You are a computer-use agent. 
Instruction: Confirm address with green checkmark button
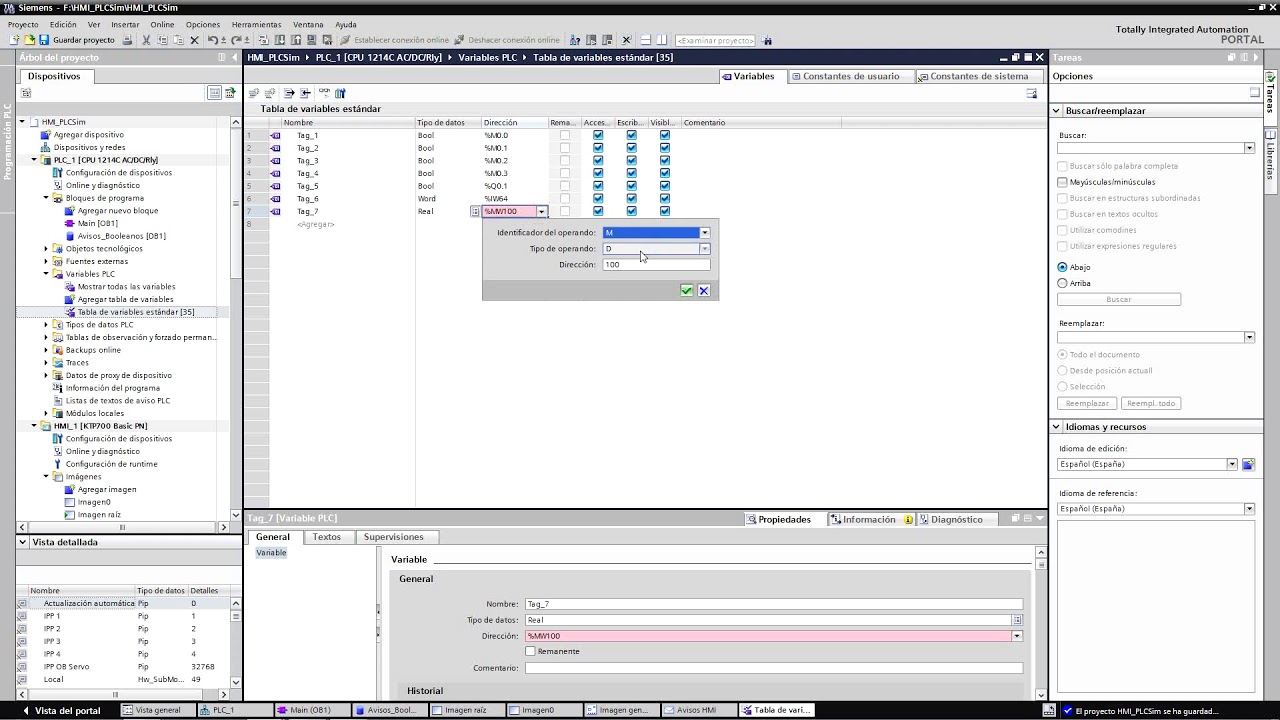click(687, 291)
